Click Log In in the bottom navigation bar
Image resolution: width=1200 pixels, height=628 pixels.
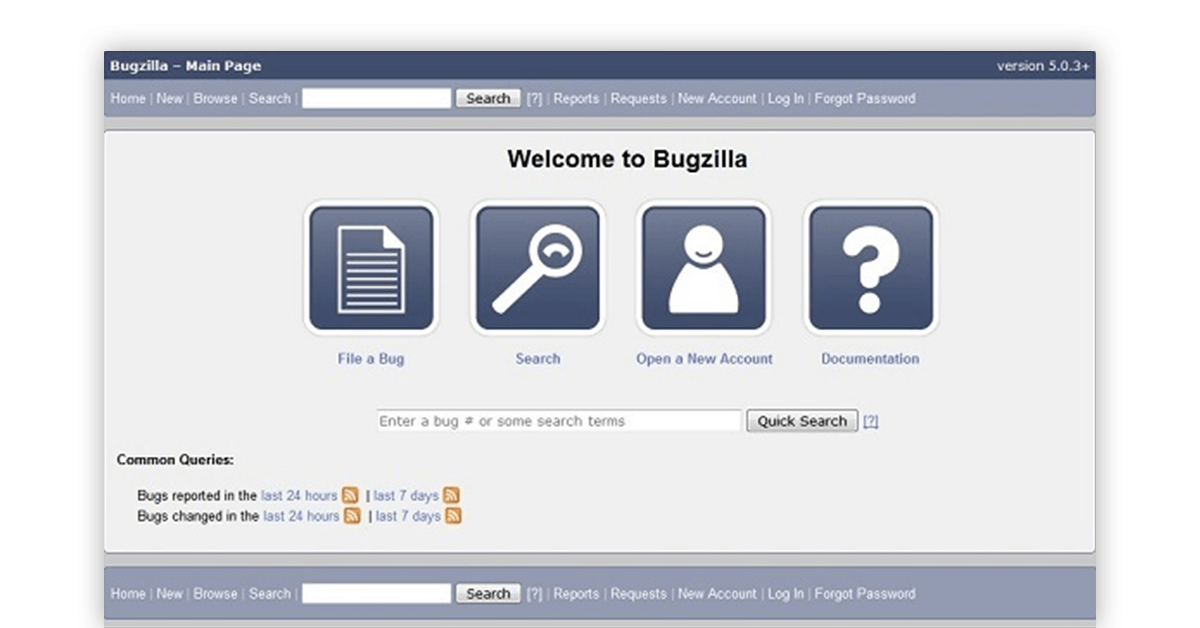[786, 593]
